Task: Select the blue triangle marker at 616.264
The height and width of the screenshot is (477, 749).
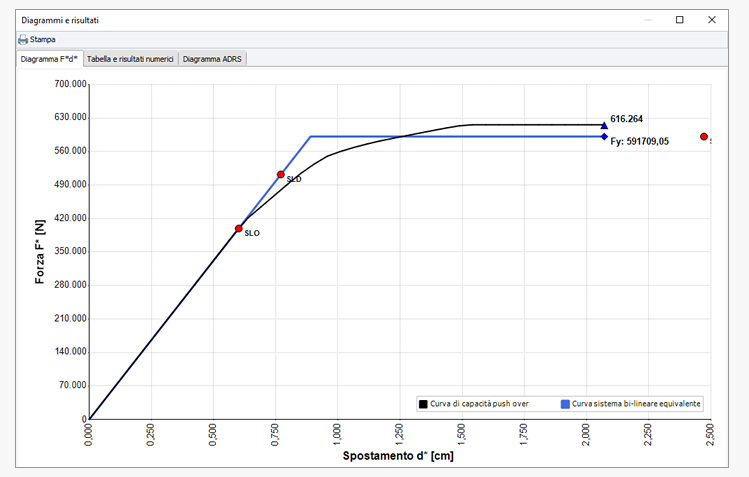Action: pyautogui.click(x=604, y=125)
